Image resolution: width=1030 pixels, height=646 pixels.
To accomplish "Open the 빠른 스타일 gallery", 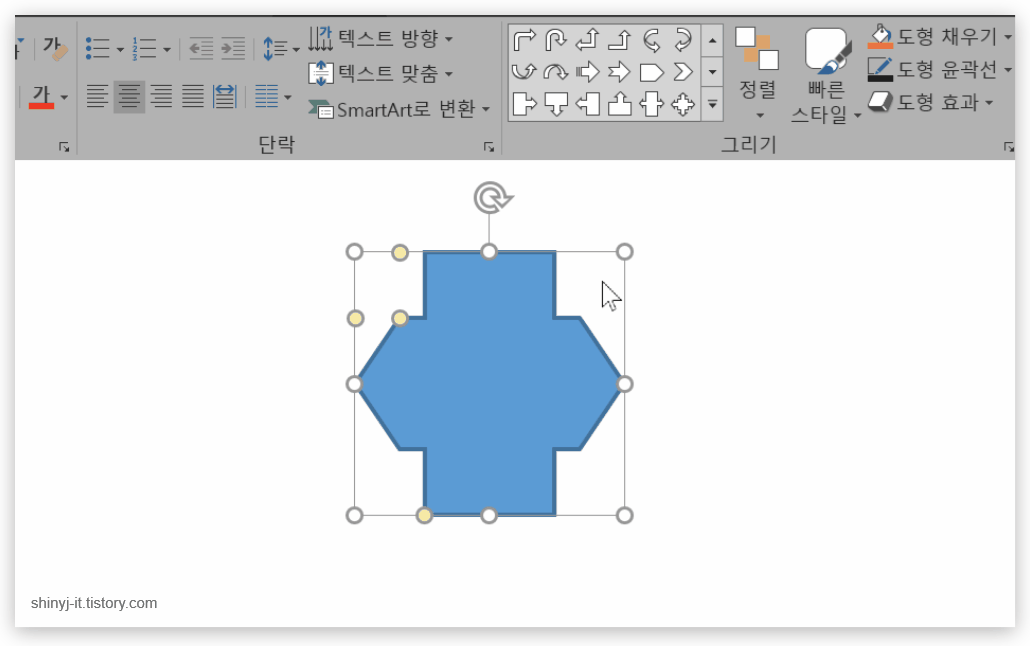I will (x=826, y=76).
